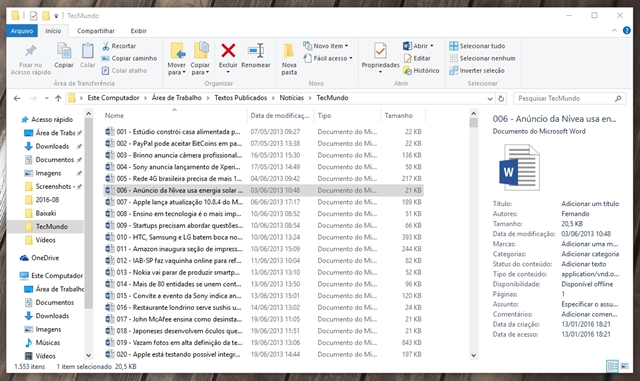Viewport: 640px width, 381px height.
Task: Switch to large icons view in status bar
Action: coord(624,366)
